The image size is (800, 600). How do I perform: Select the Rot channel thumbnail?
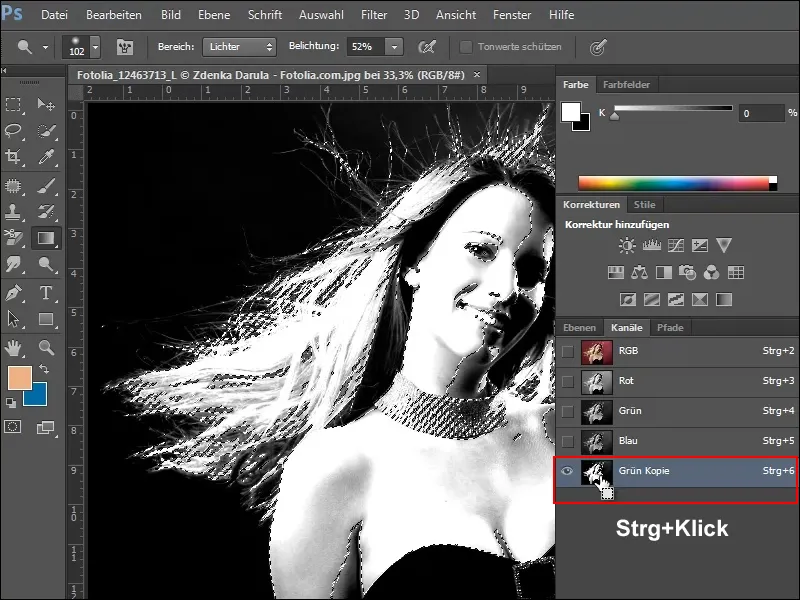(596, 382)
